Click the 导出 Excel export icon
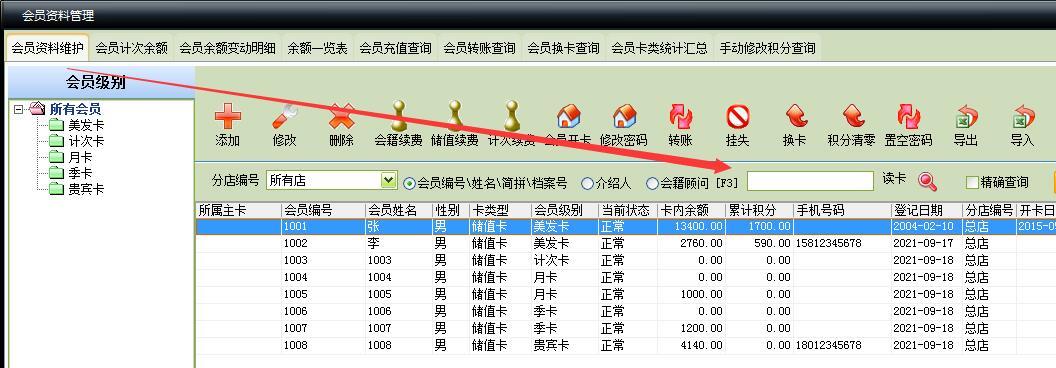 [965, 117]
